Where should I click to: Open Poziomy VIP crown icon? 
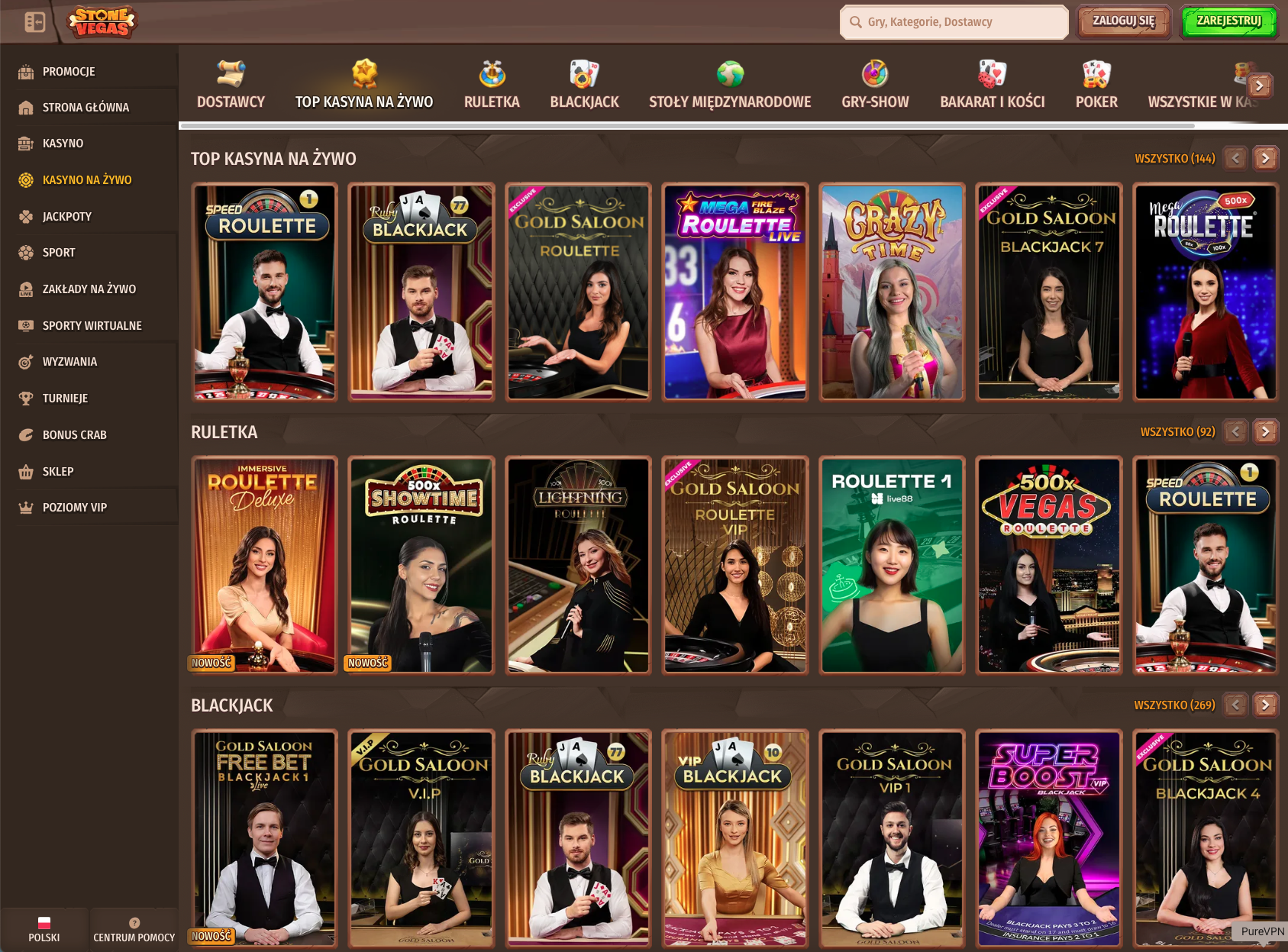26,508
